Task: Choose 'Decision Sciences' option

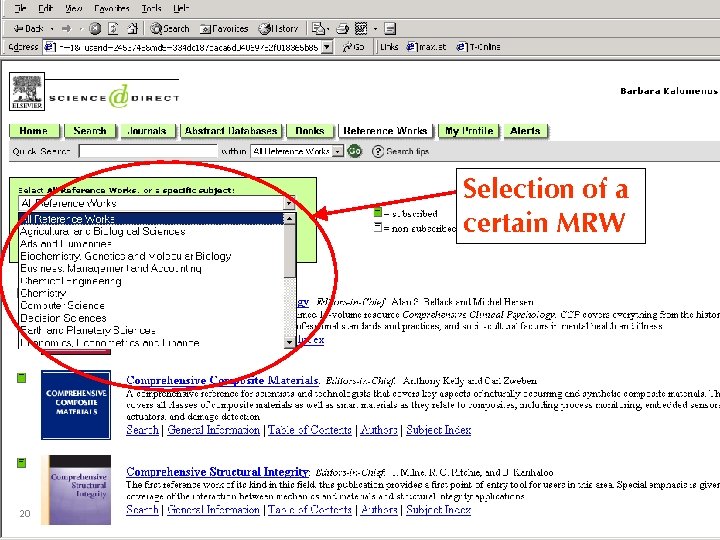Action: coord(151,318)
